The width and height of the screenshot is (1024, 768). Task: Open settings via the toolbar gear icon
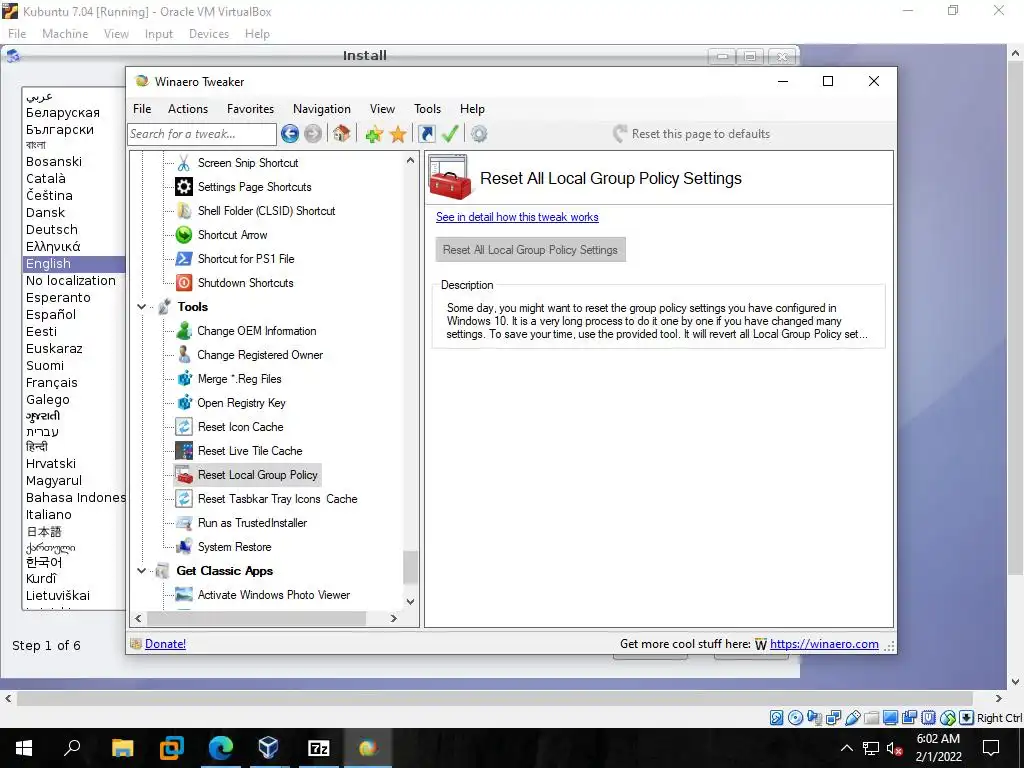click(479, 134)
